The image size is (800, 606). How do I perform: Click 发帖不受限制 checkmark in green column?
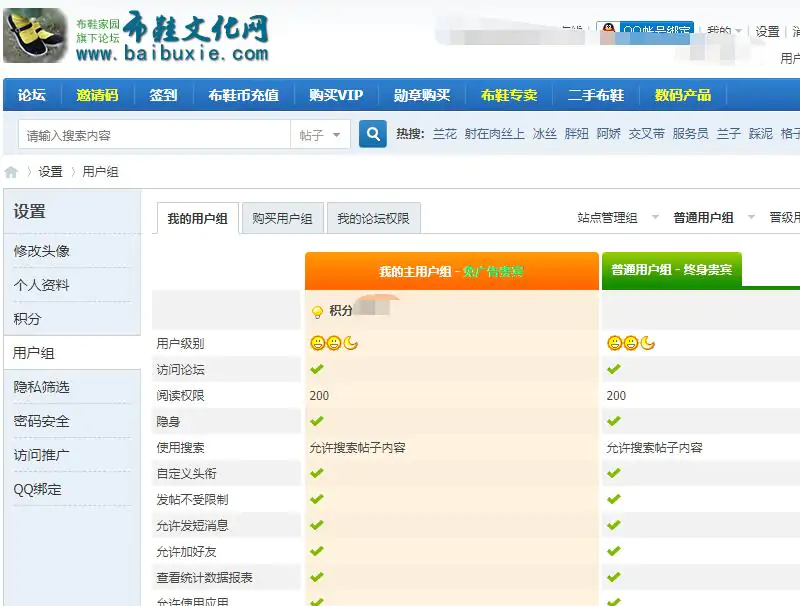click(614, 499)
